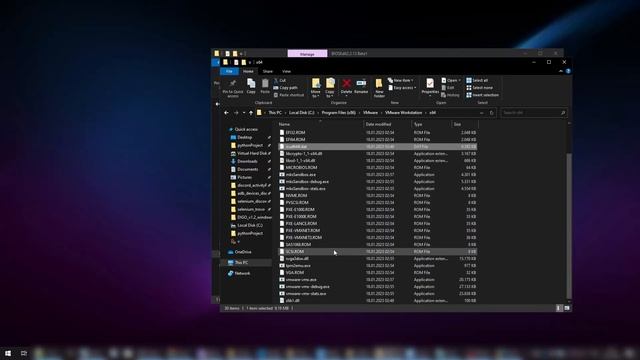Go up one folder level arrow
Image resolution: width=640 pixels, height=360 pixels.
coord(251,113)
